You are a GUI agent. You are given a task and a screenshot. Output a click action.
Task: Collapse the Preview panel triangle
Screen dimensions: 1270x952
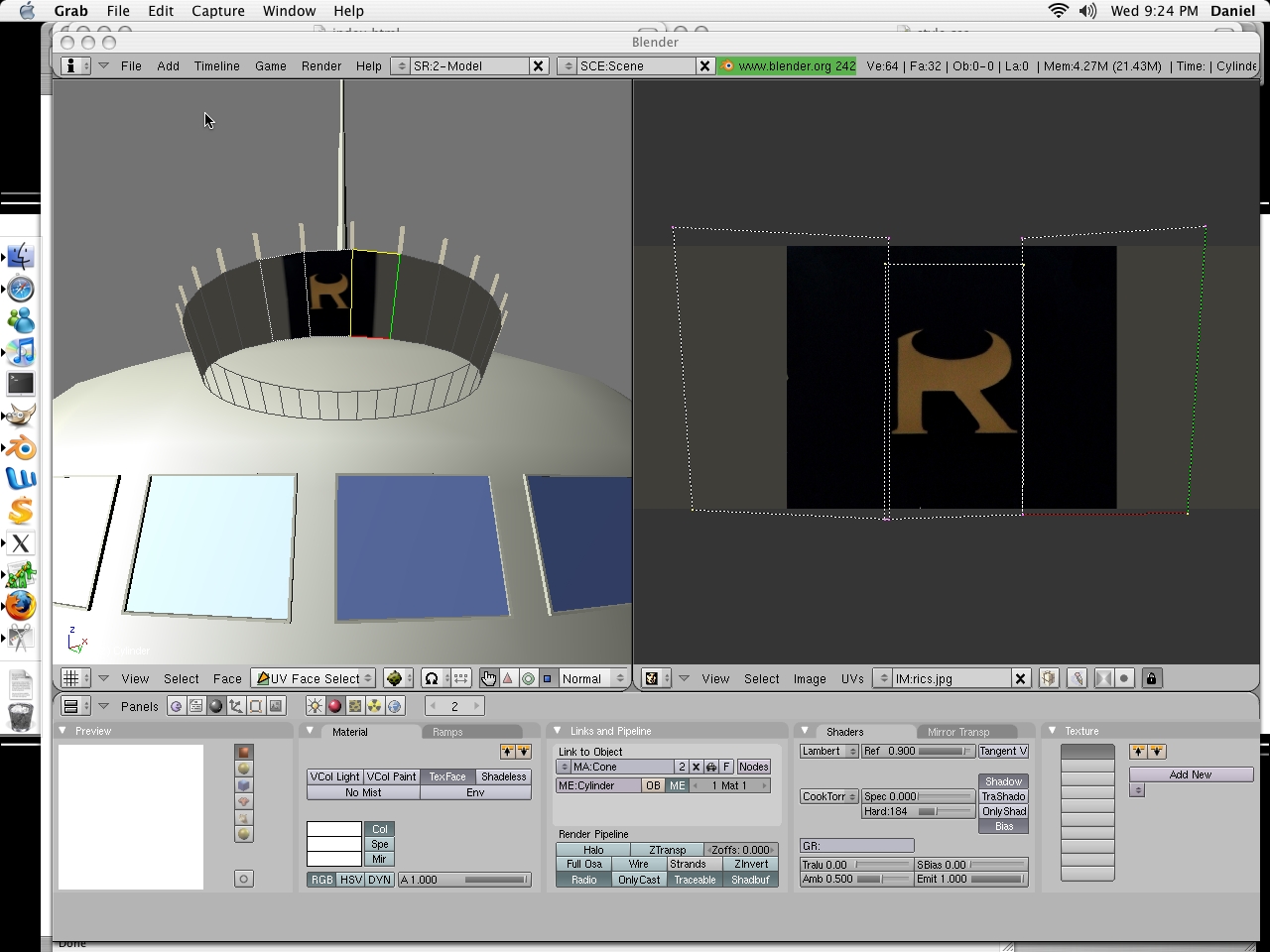click(x=63, y=731)
